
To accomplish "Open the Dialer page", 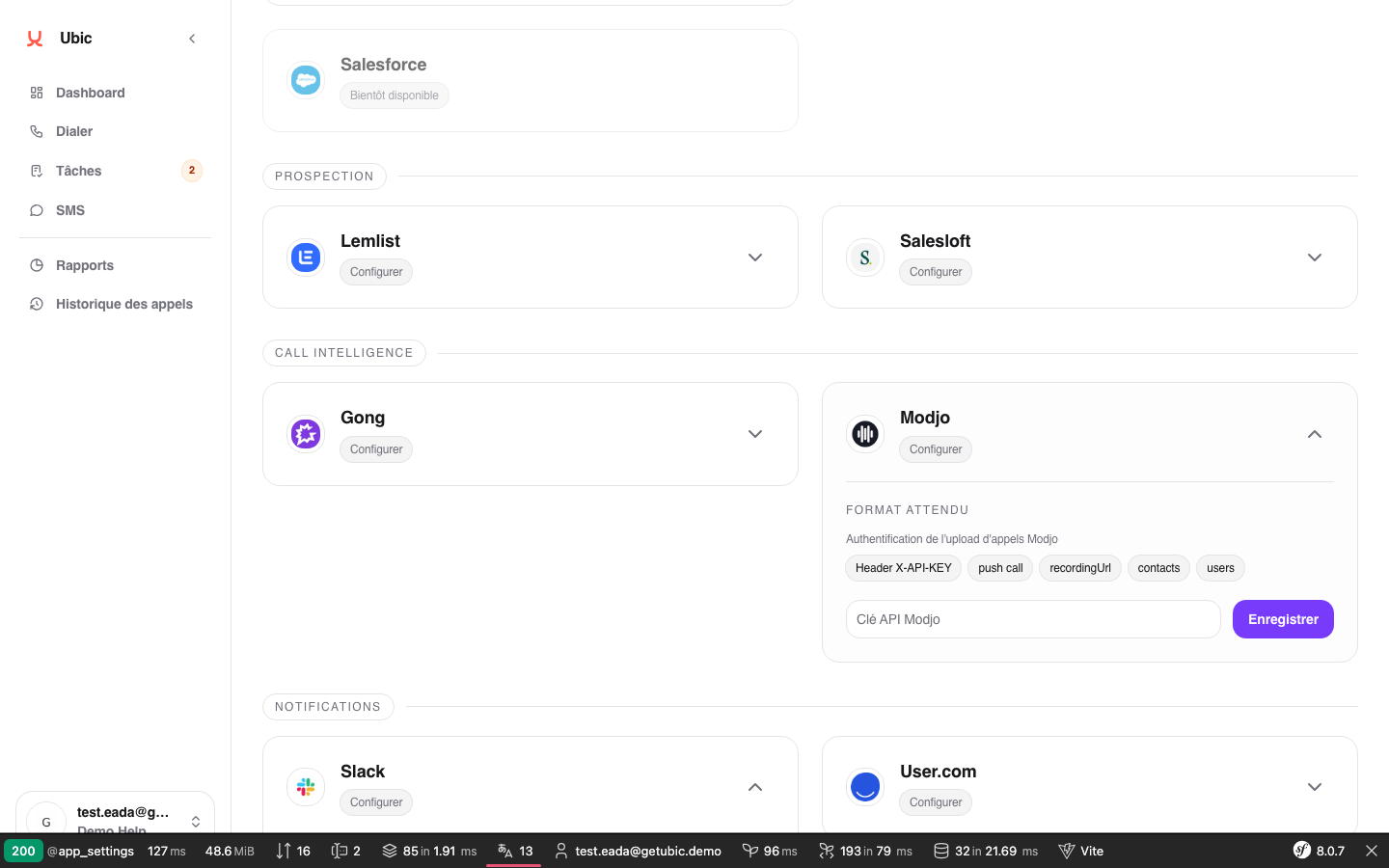I will [x=115, y=131].
